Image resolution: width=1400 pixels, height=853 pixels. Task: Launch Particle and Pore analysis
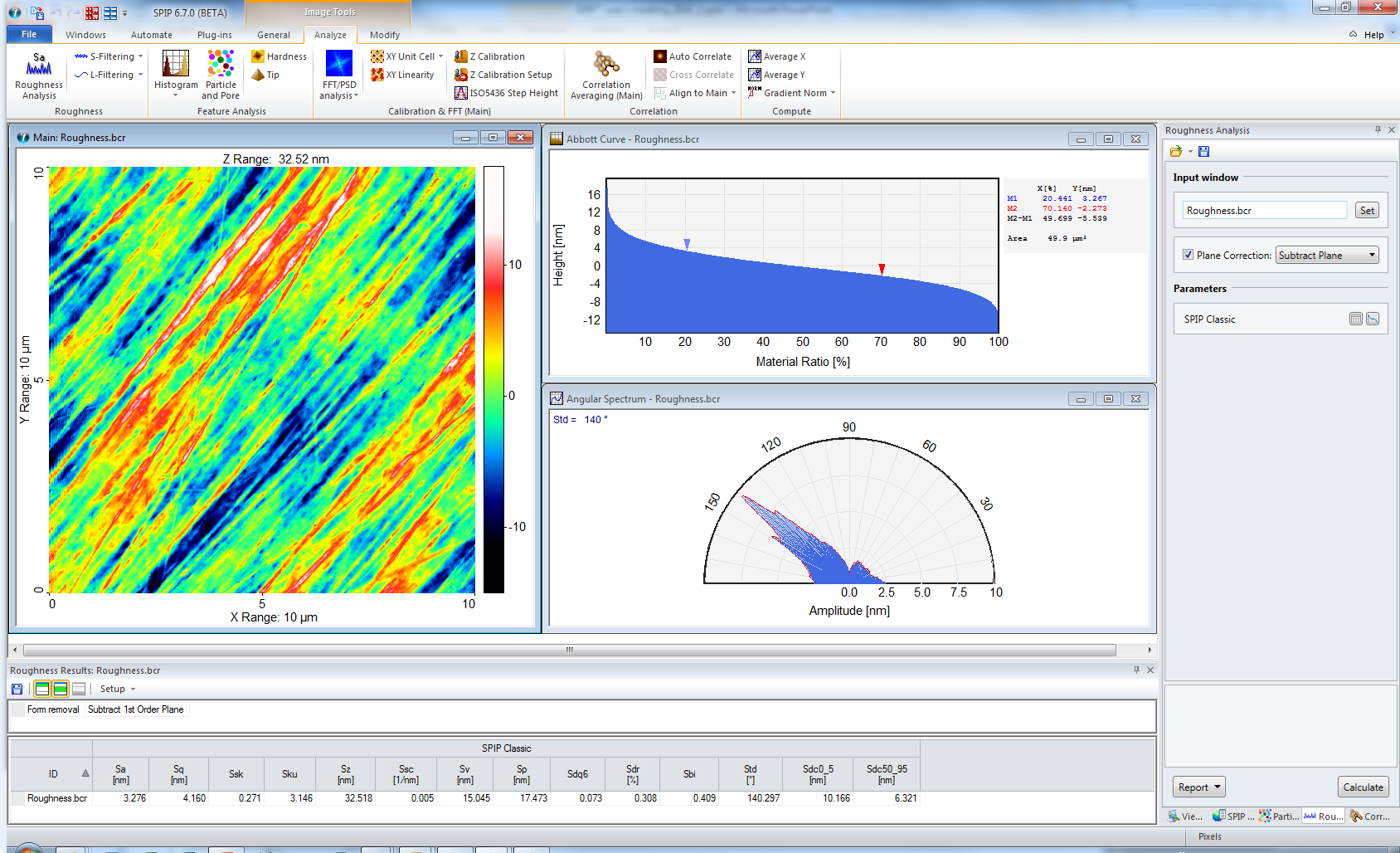click(x=221, y=76)
